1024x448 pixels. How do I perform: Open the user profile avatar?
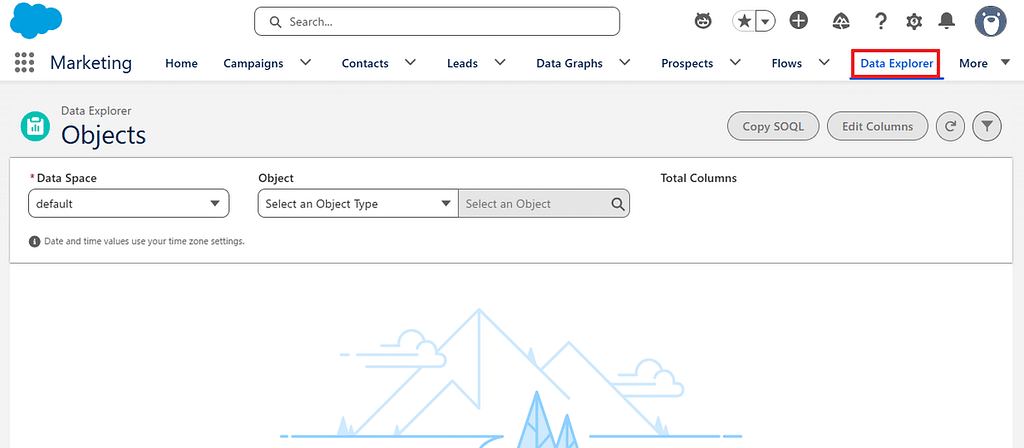(991, 22)
